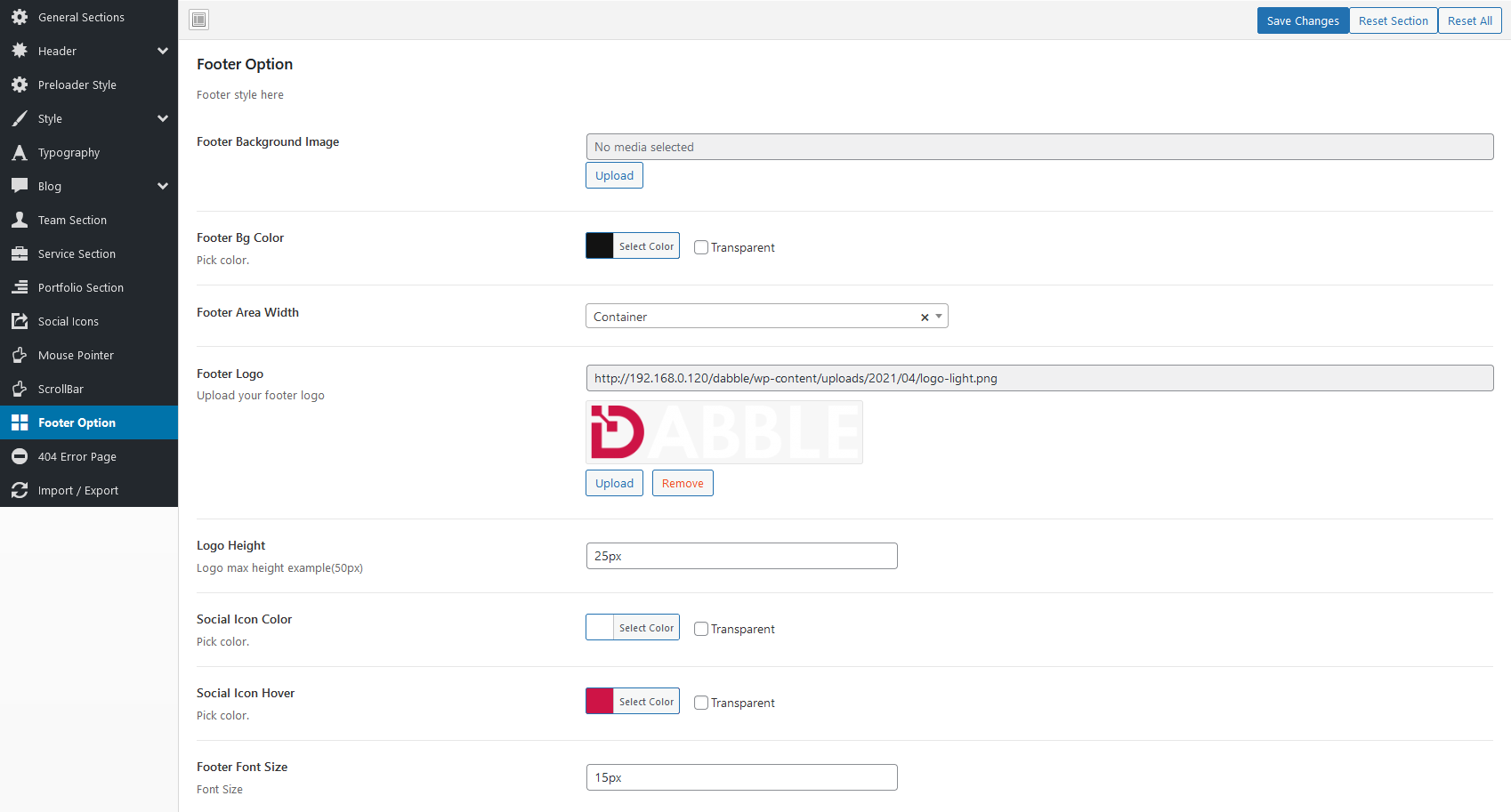Open the Import / Export section
Viewport: 1511px width, 812px height.
tap(89, 490)
